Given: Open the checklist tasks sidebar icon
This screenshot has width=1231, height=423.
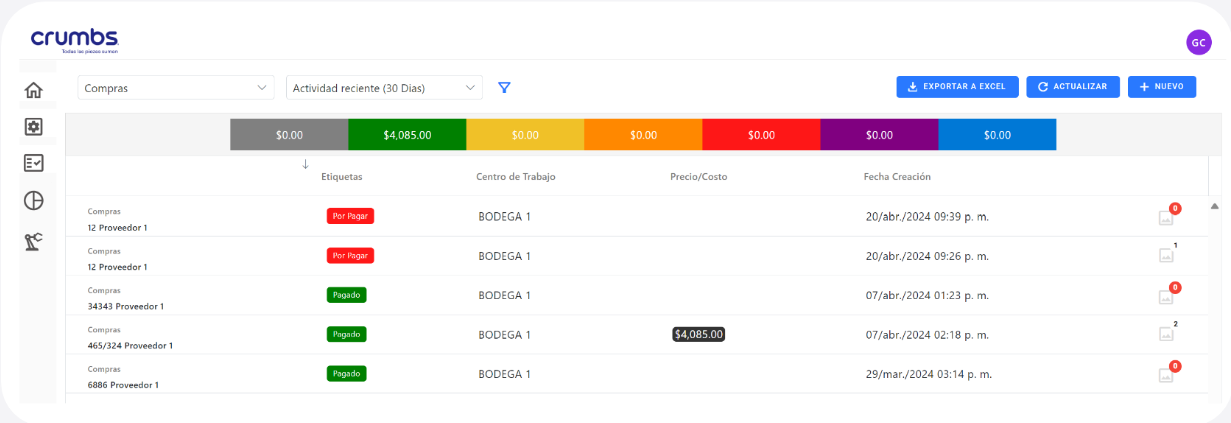Looking at the screenshot, I should (x=33, y=163).
